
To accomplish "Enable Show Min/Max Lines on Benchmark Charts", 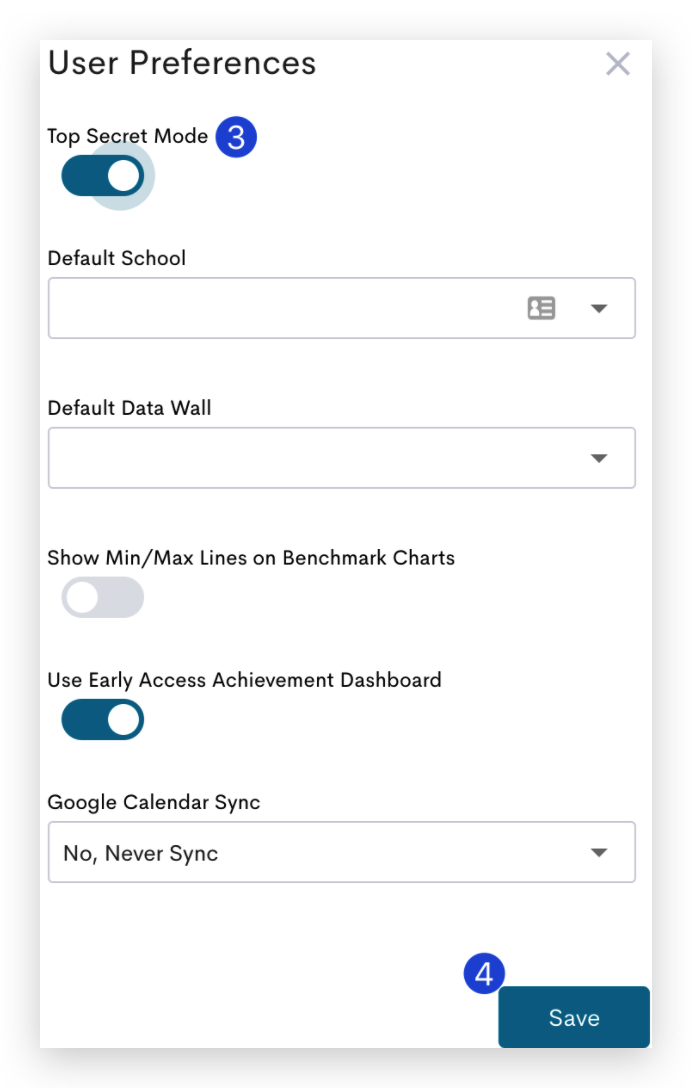I will point(103,597).
